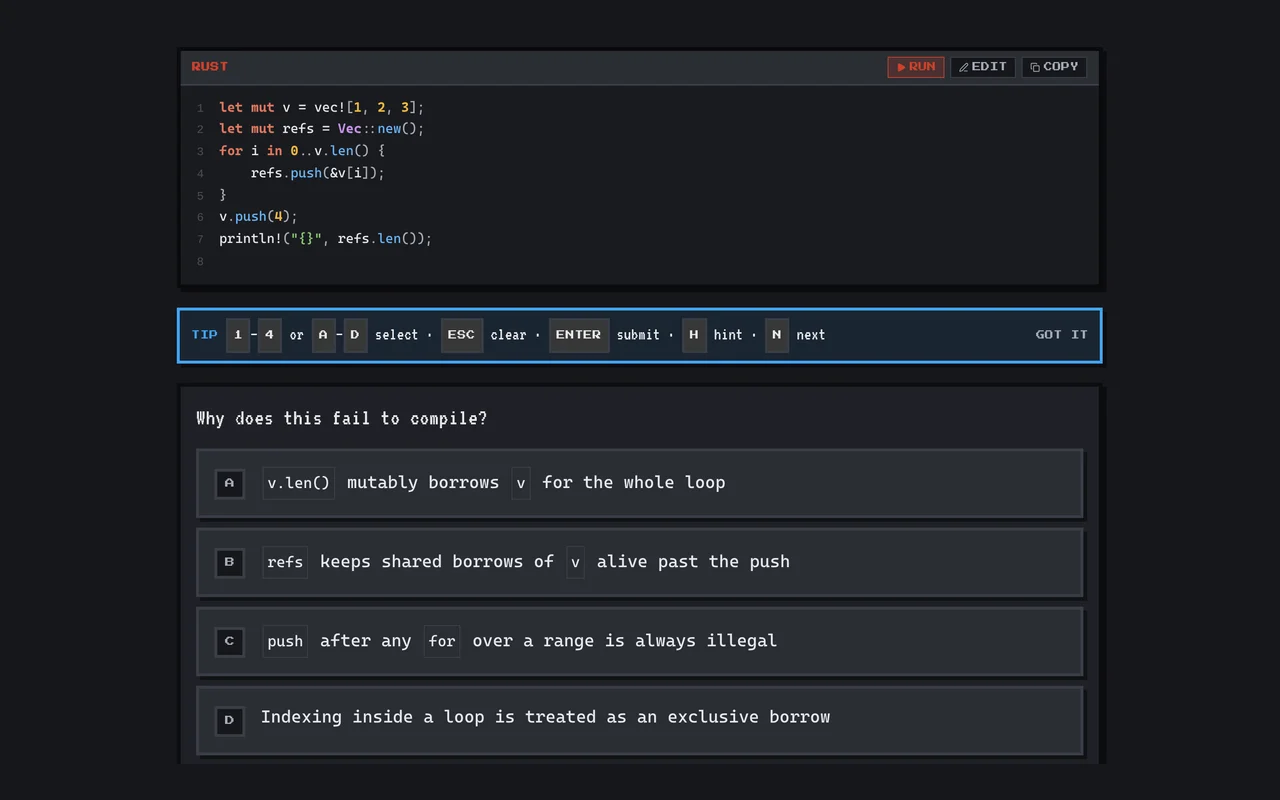Click the TIP label in the hint bar

pyautogui.click(x=205, y=335)
